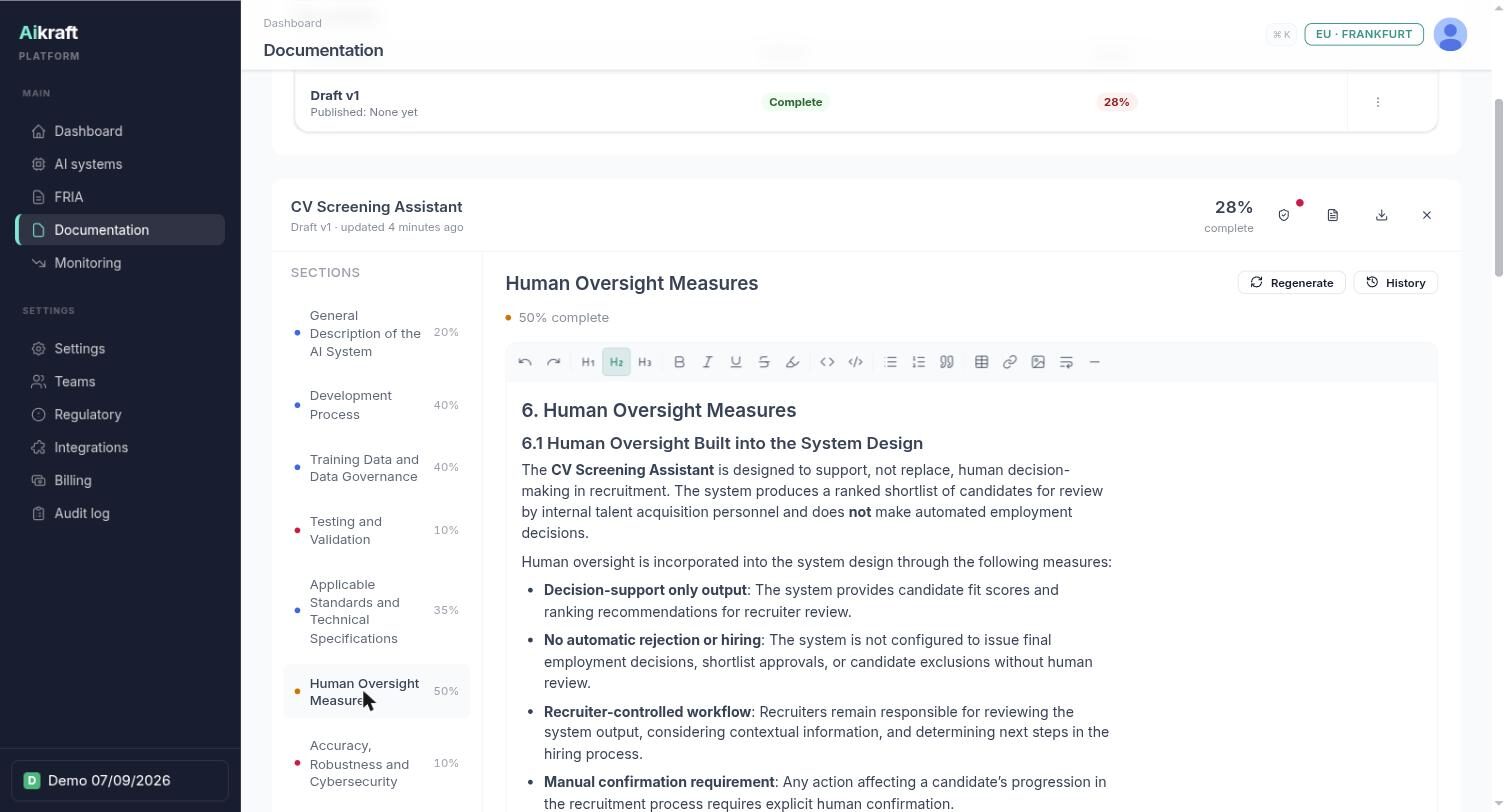Select Training Data and Data Governance section
Viewport: 1506px width, 812px height.
[376, 468]
